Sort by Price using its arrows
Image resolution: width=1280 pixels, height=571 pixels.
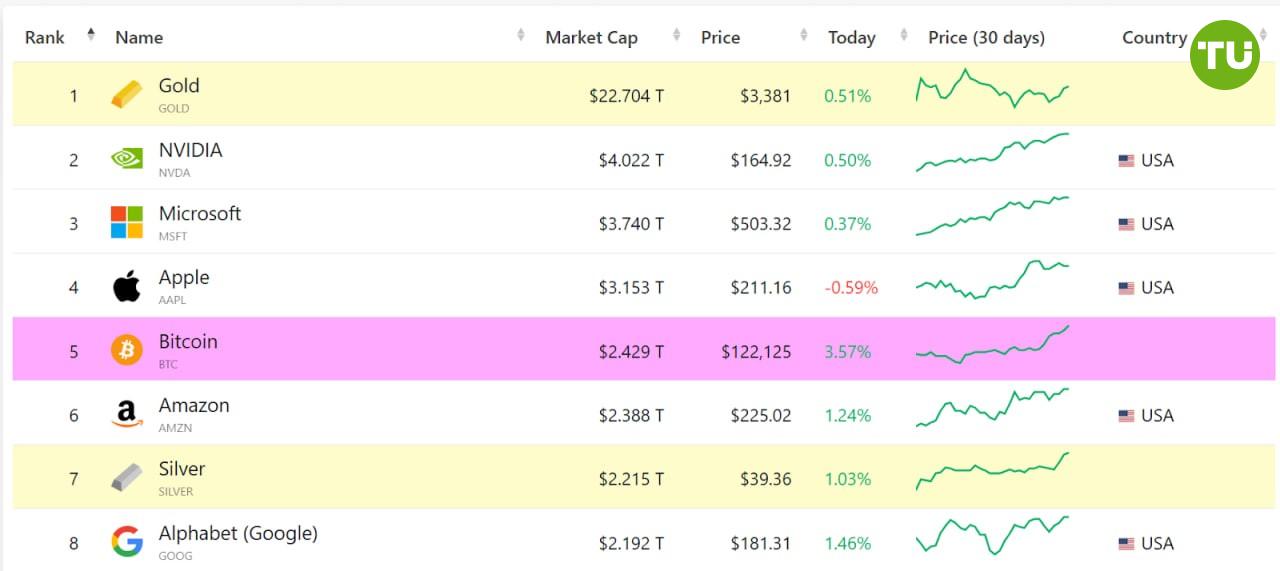tap(804, 35)
